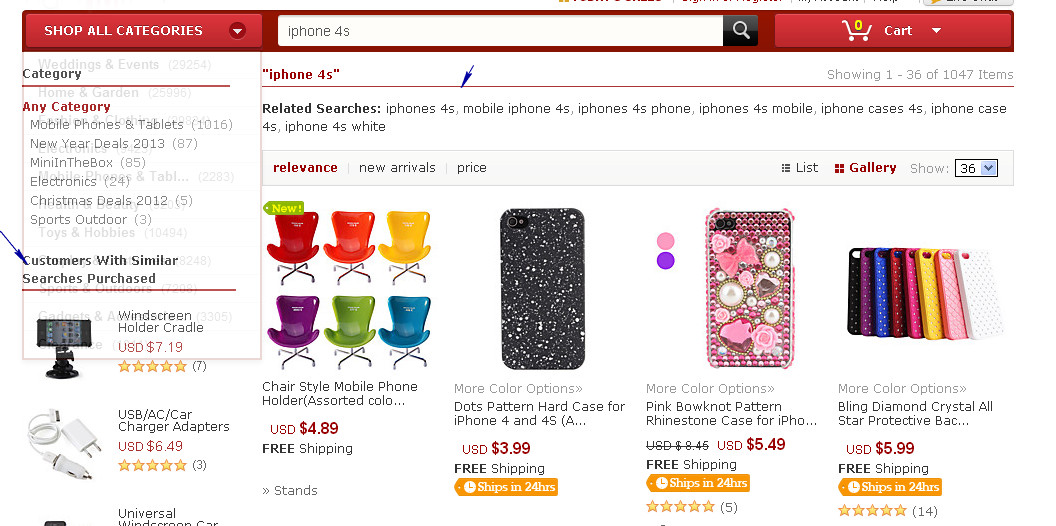Open the Show items-per-page dropdown
Viewport: 1056px width, 526px height.
(976, 168)
